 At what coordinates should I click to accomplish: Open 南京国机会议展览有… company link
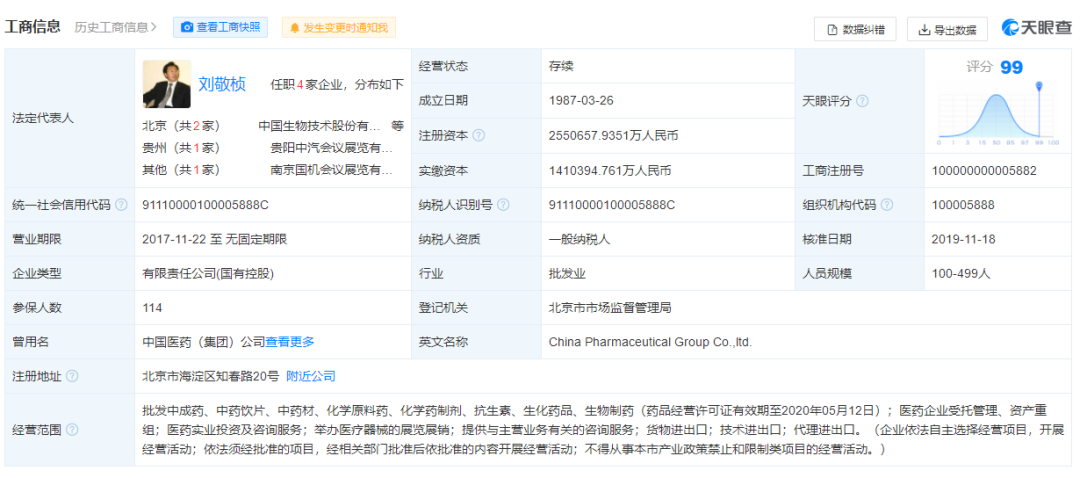(x=331, y=169)
